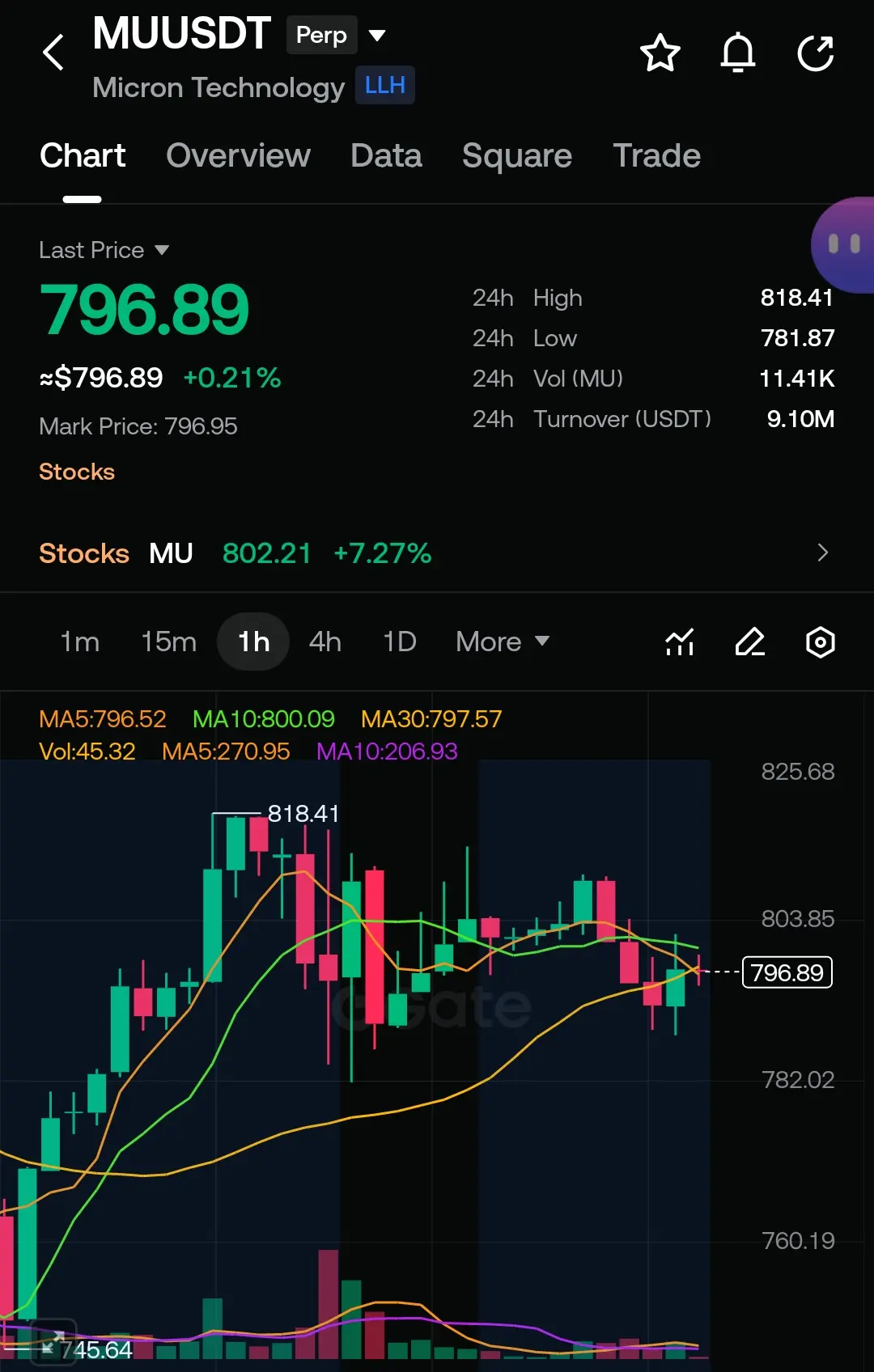Screen dimensions: 874x1372
Task: Select the 4h timeframe
Action: [x=325, y=642]
